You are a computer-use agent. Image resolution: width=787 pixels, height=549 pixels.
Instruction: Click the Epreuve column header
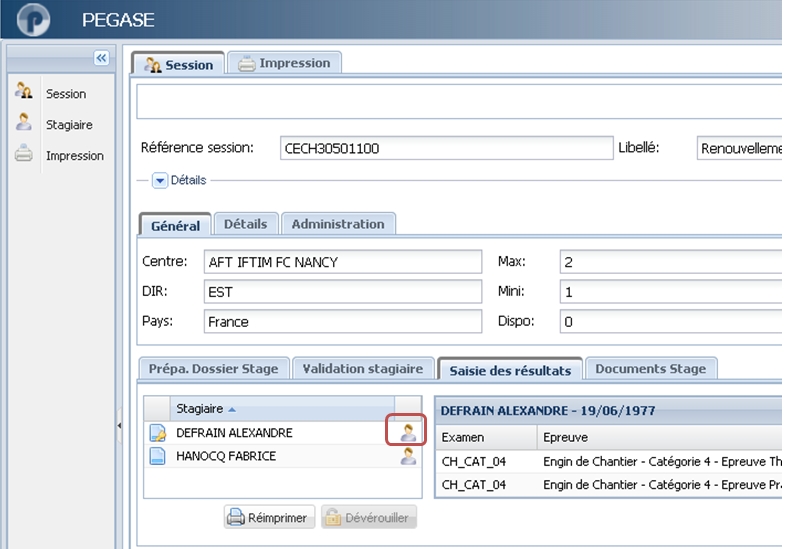pos(660,437)
